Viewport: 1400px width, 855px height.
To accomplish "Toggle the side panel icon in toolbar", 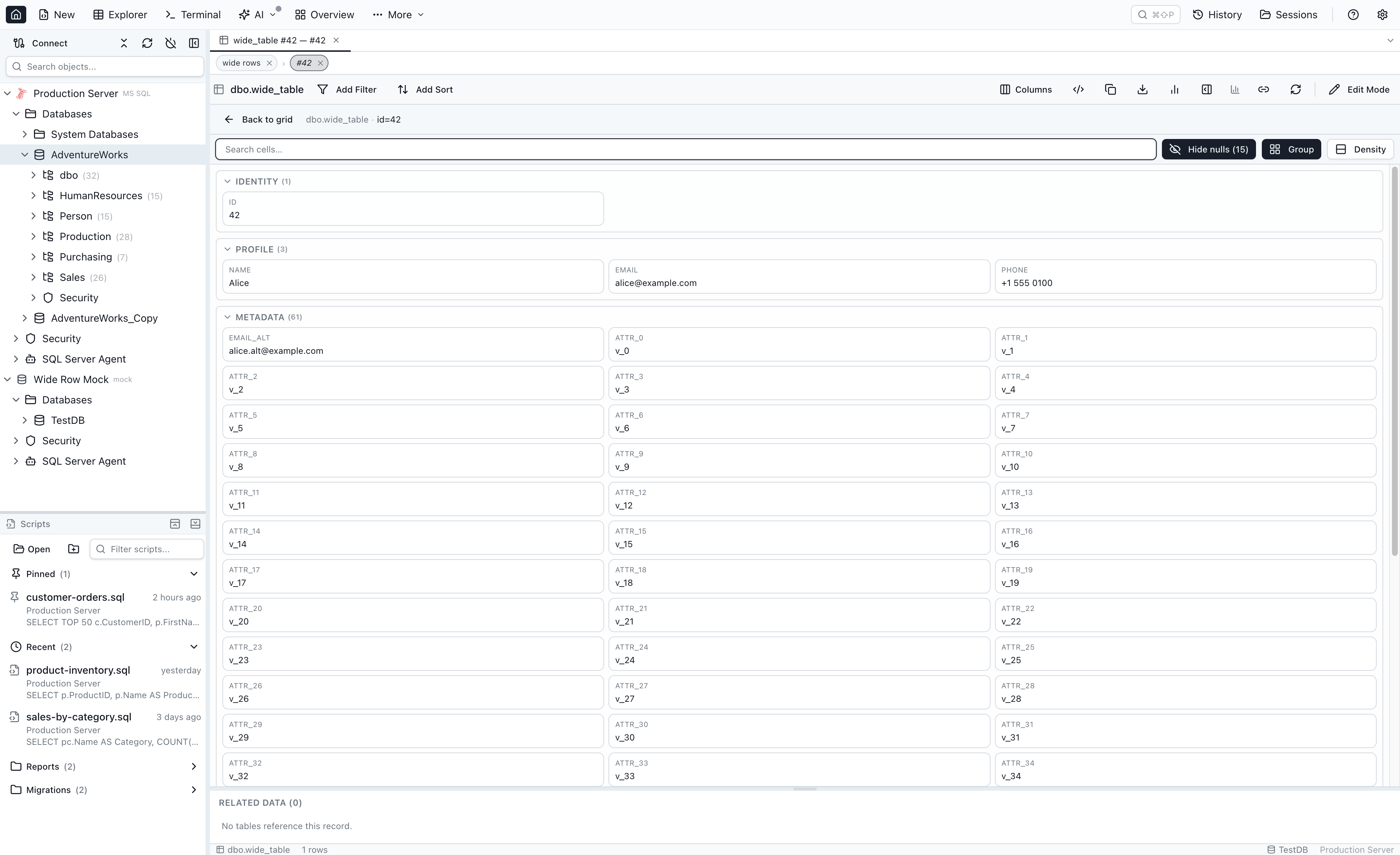I will point(1207,89).
